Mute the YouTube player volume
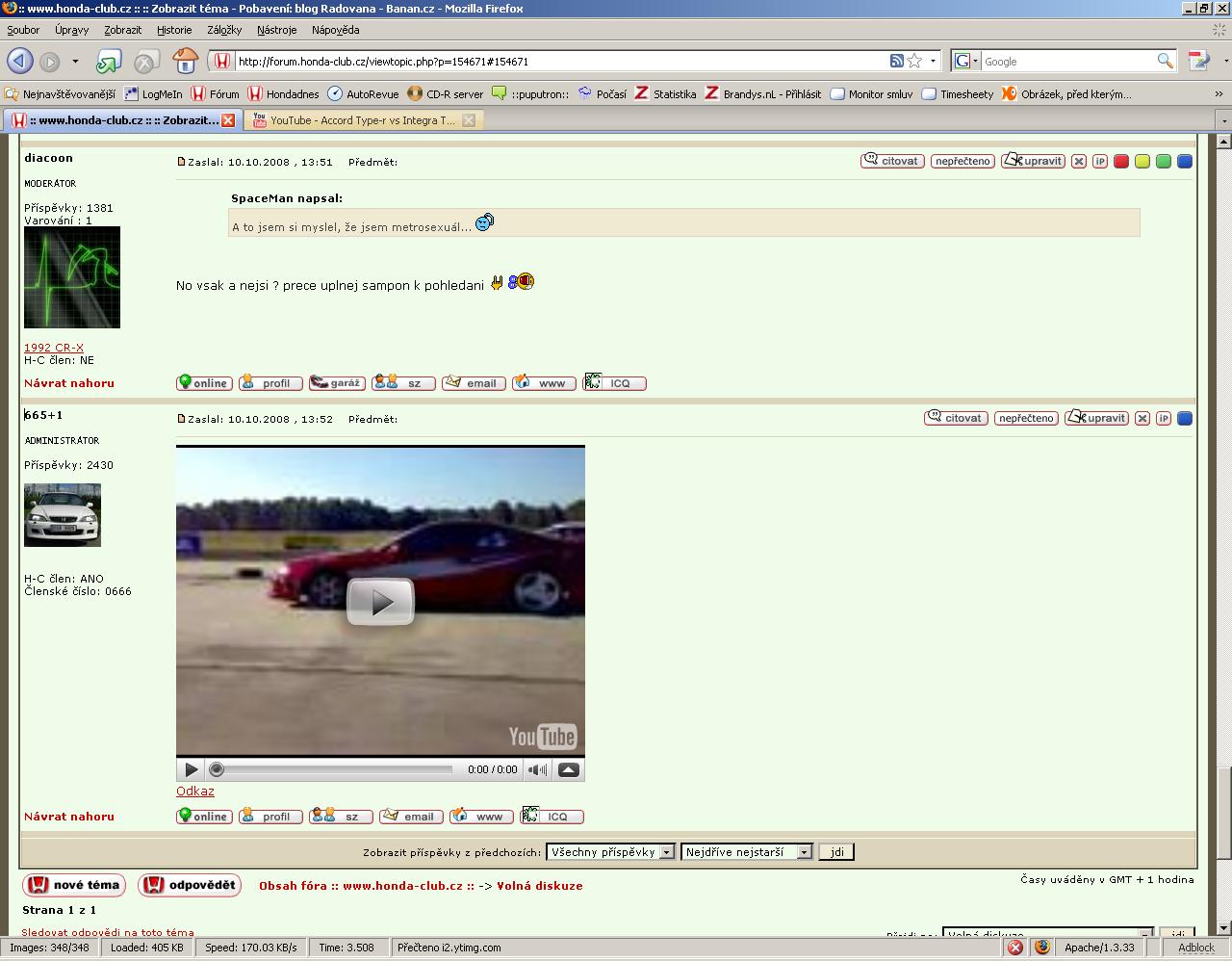The image size is (1232, 961). coord(537,769)
